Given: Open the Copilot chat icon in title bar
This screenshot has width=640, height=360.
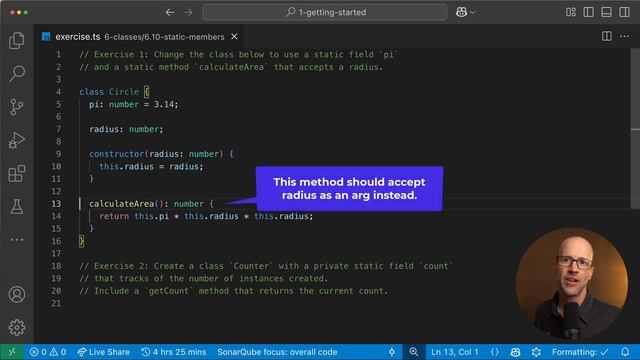Looking at the screenshot, I should pyautogui.click(x=461, y=12).
